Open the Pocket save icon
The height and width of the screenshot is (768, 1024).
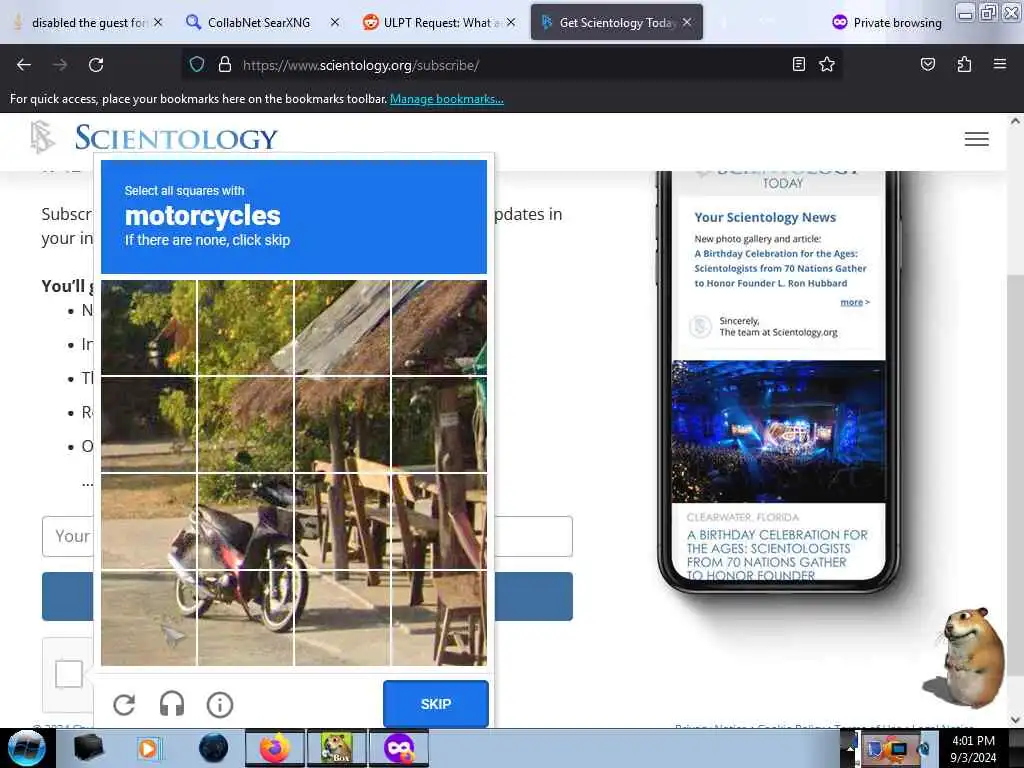coord(927,64)
